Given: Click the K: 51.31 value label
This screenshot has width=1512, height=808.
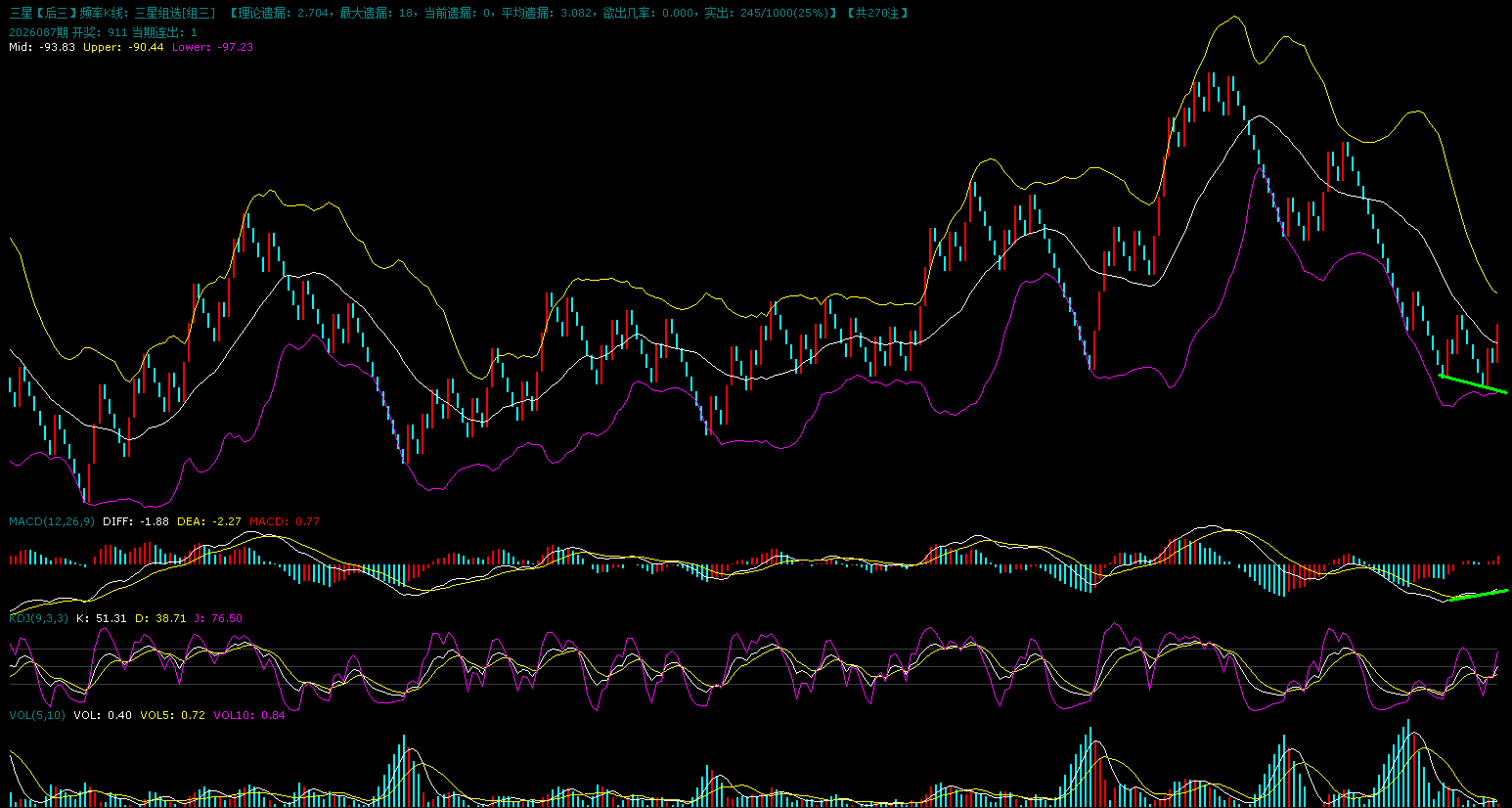Looking at the screenshot, I should tap(101, 618).
